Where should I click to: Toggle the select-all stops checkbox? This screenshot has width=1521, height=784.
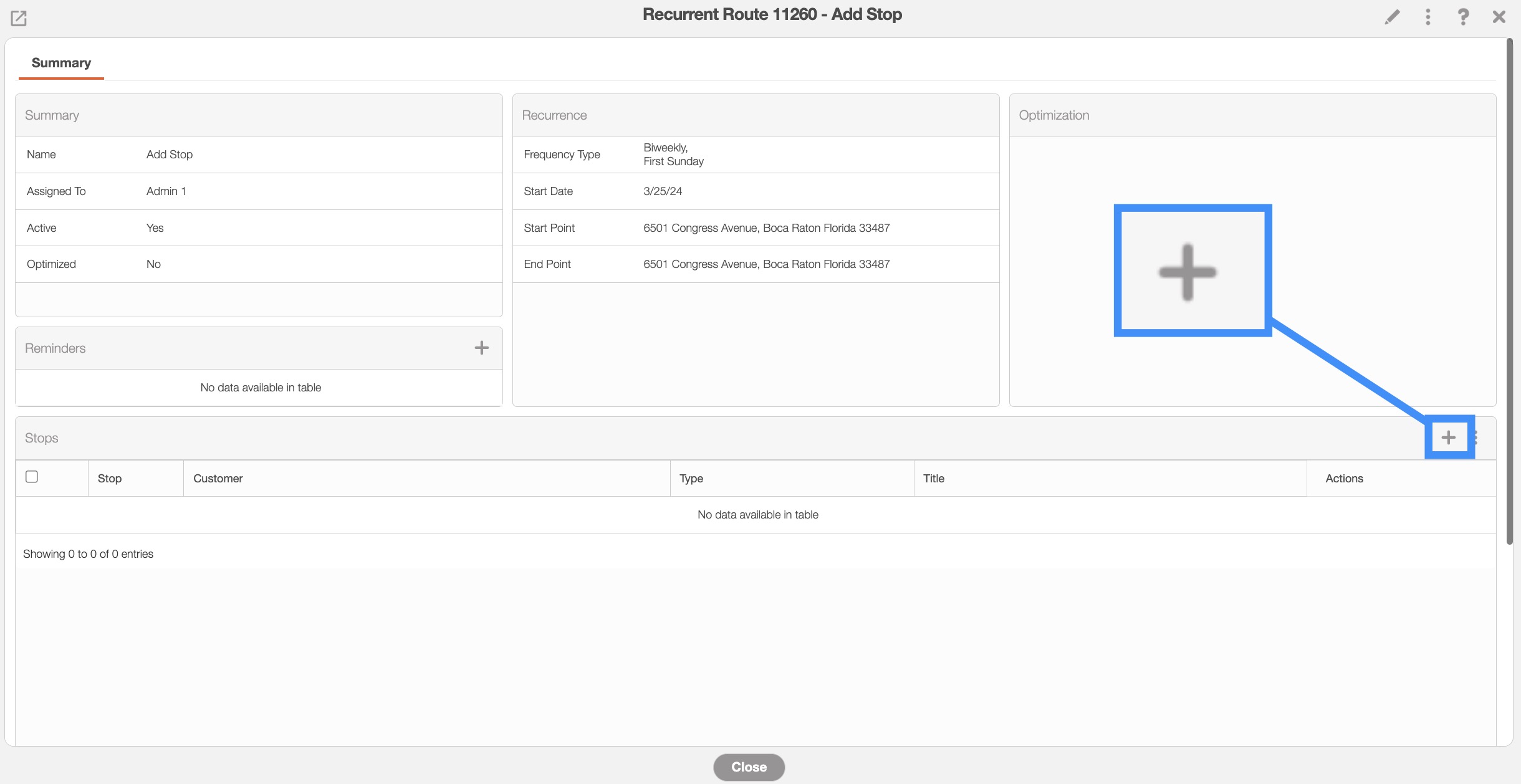[32, 477]
